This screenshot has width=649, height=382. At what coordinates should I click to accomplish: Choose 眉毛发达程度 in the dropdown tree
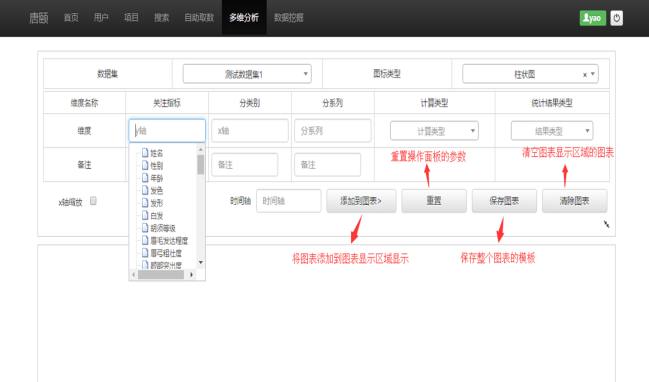[169, 240]
